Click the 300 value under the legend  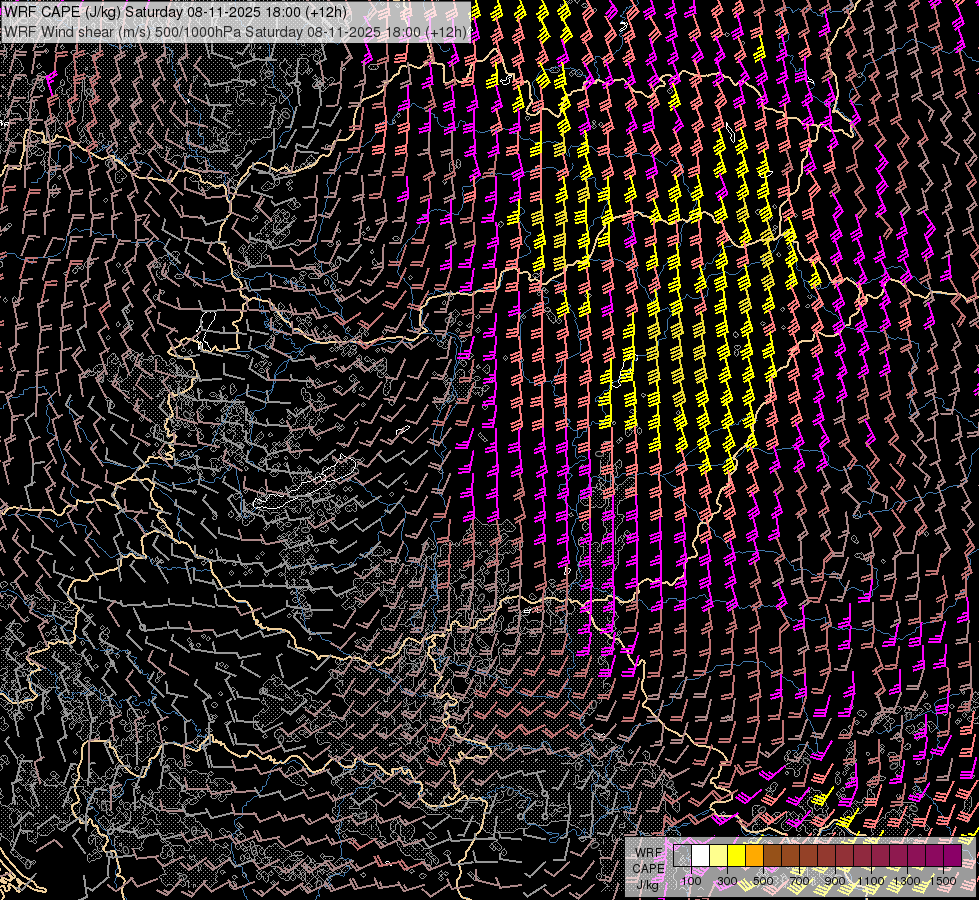pos(727,881)
